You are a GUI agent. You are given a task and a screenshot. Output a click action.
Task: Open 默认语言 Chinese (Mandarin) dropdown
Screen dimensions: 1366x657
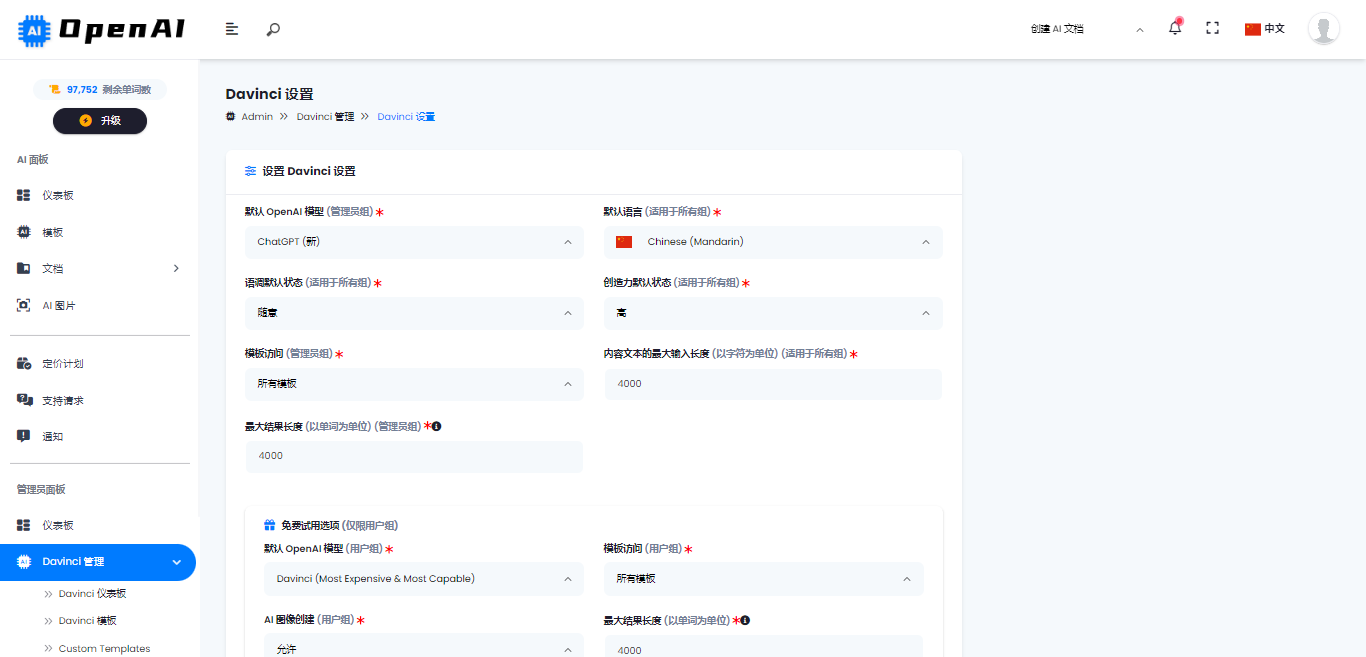pos(773,242)
